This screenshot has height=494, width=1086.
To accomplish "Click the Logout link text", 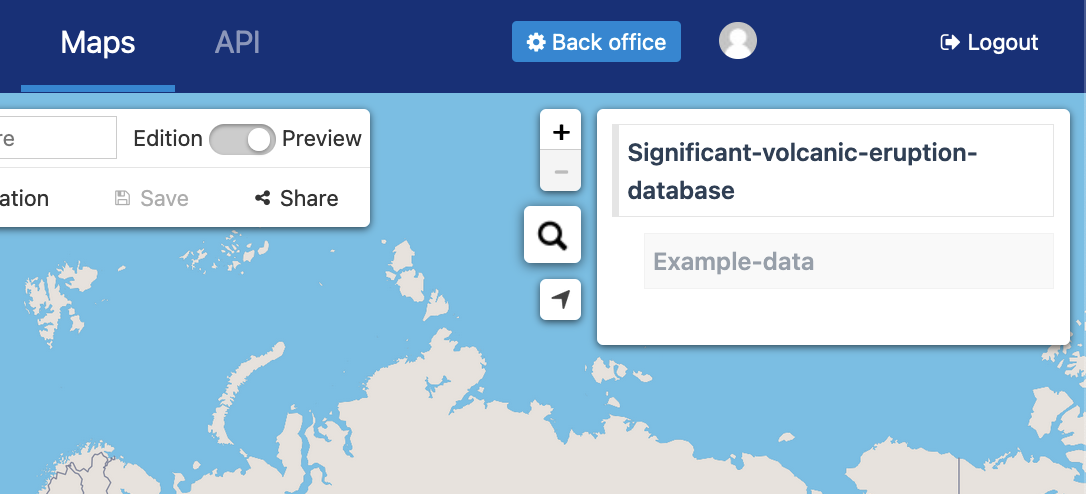I will (1003, 42).
